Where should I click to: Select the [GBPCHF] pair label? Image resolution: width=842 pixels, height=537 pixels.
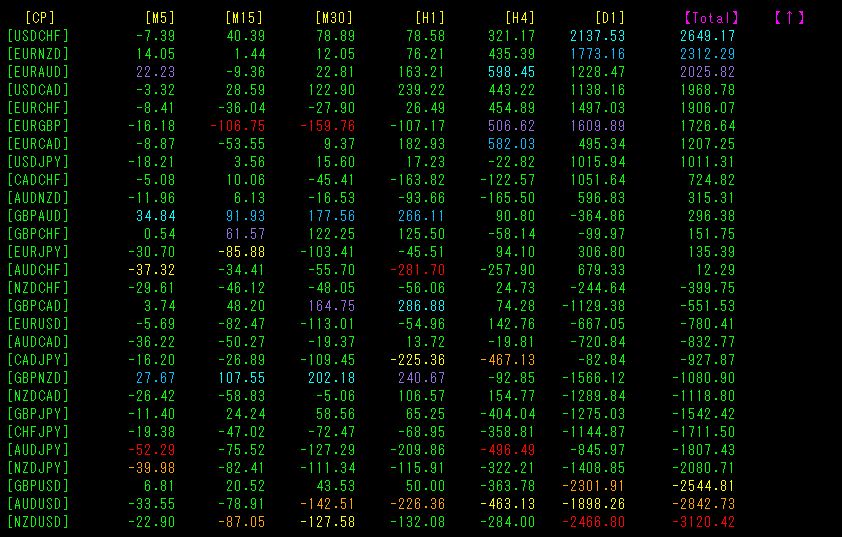click(38, 234)
